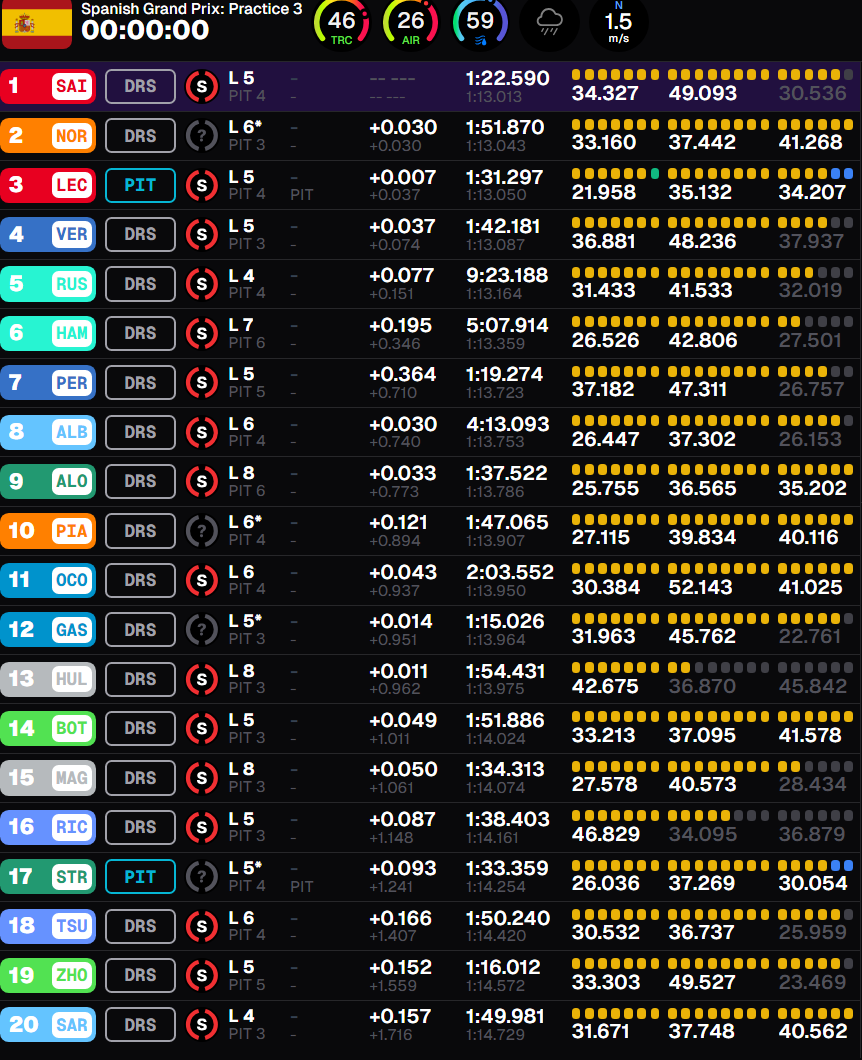Image resolution: width=862 pixels, height=1060 pixels.
Task: Click the soft tyre icon for ALO
Action: click(x=201, y=481)
